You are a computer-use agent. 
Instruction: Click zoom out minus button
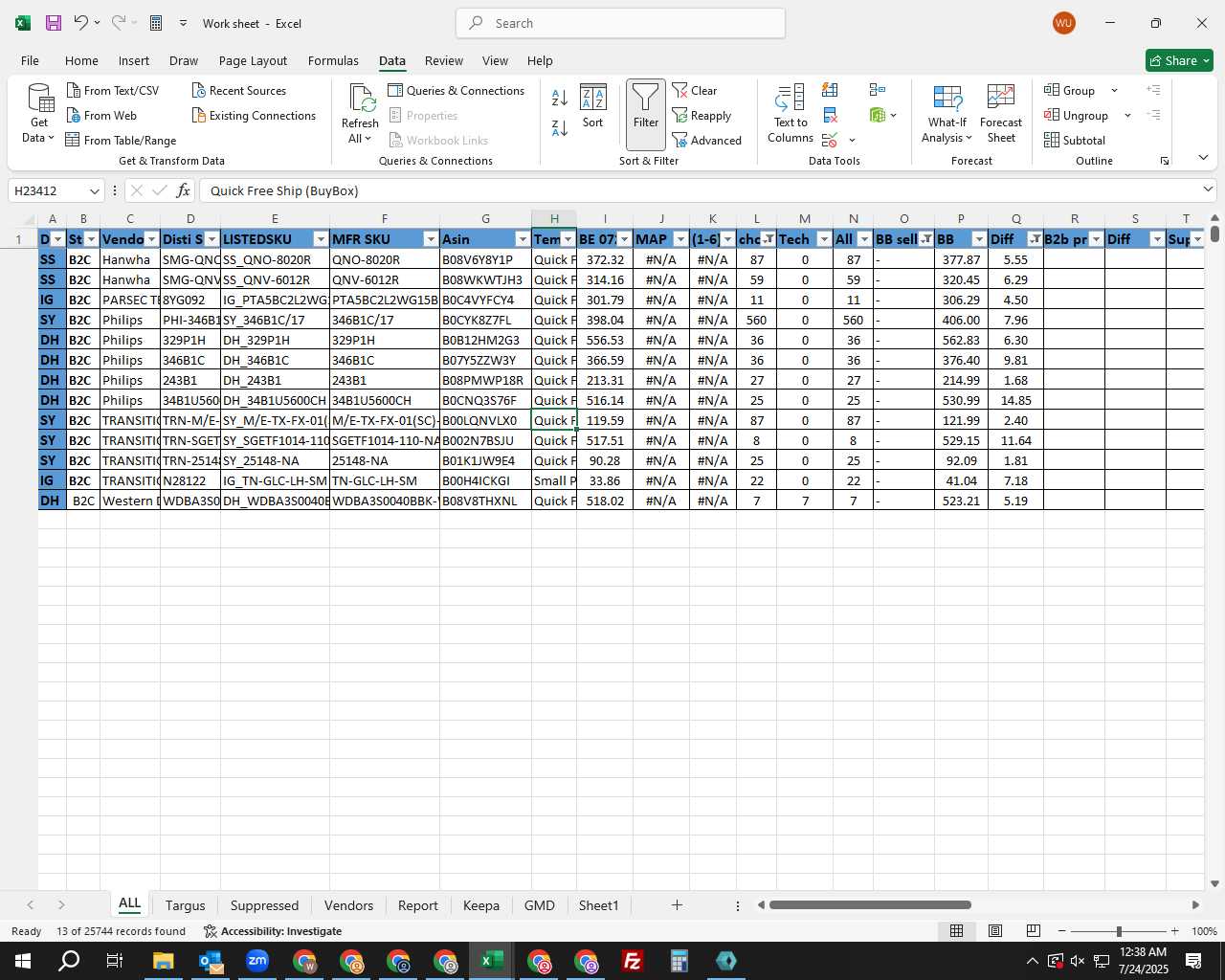pyautogui.click(x=1062, y=931)
